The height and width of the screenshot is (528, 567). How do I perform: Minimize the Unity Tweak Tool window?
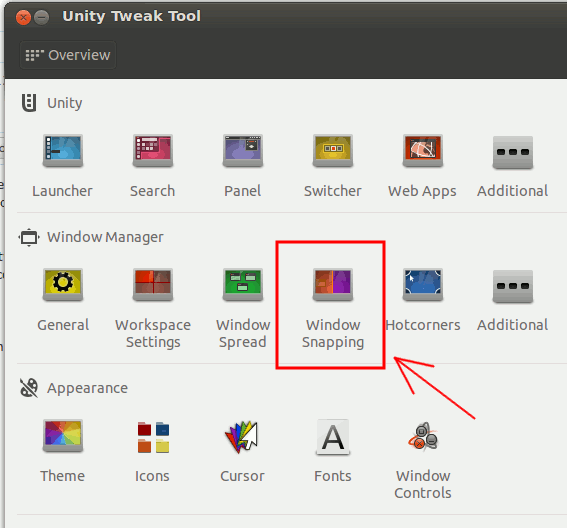[42, 17]
